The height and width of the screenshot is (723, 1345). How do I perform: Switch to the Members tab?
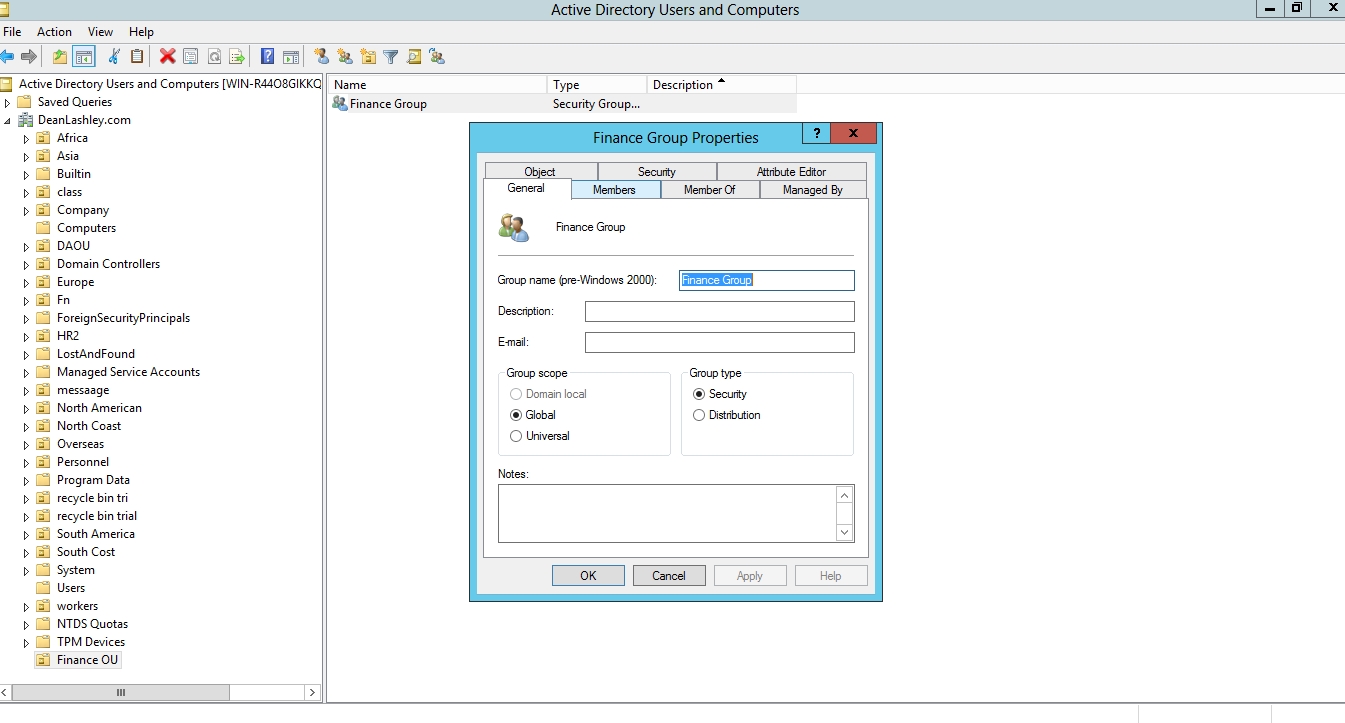point(614,190)
